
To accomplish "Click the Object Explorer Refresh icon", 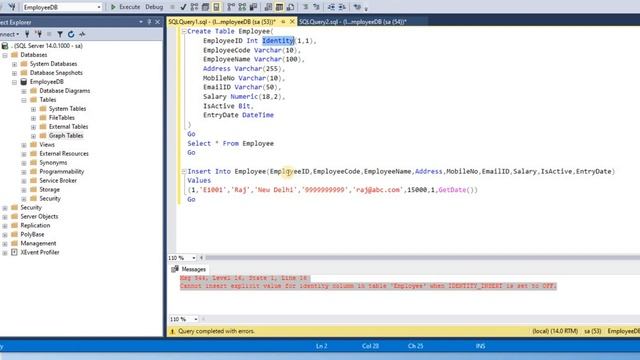I will coord(71,34).
